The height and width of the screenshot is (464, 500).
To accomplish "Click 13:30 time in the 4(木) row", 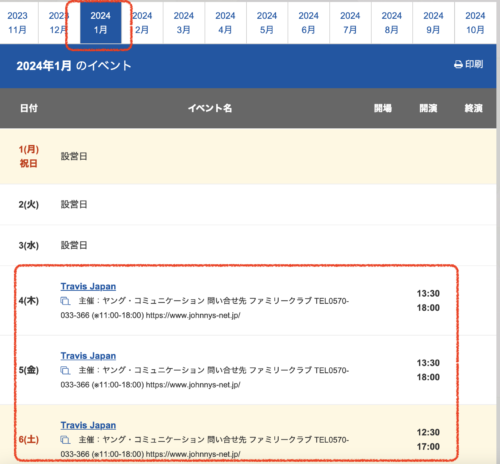I will [428, 293].
